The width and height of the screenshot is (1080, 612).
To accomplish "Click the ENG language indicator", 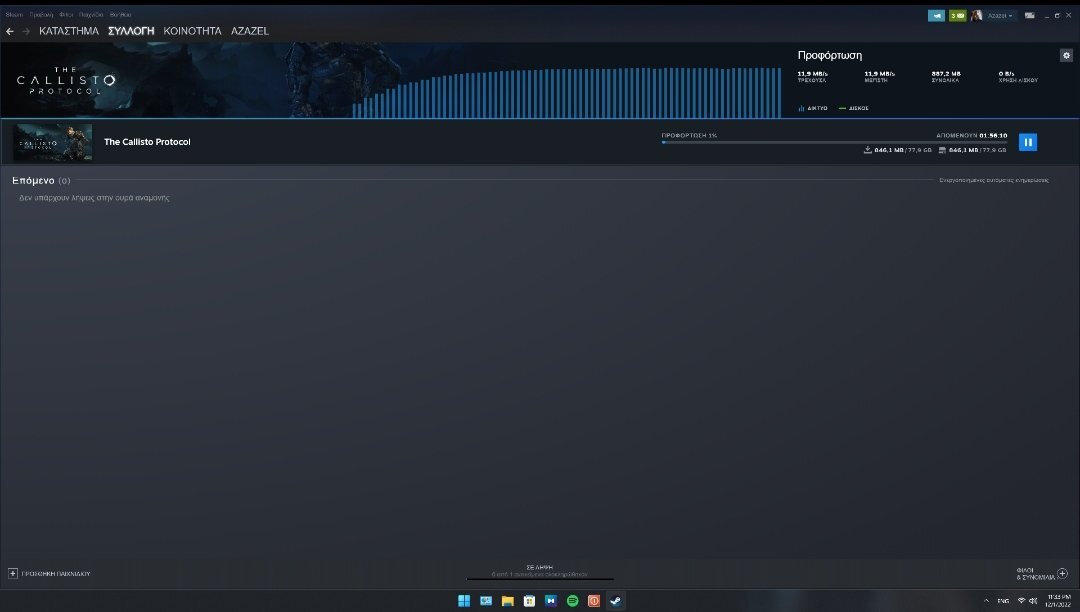I will click(x=1003, y=601).
